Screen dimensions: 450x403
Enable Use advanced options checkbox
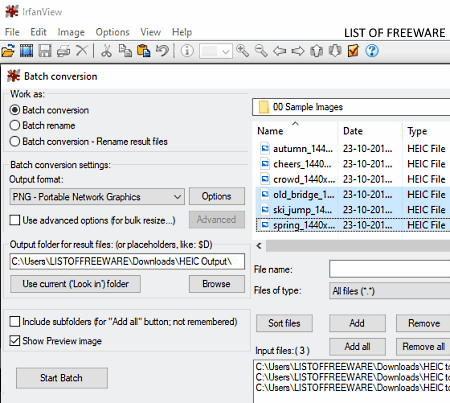click(15, 220)
